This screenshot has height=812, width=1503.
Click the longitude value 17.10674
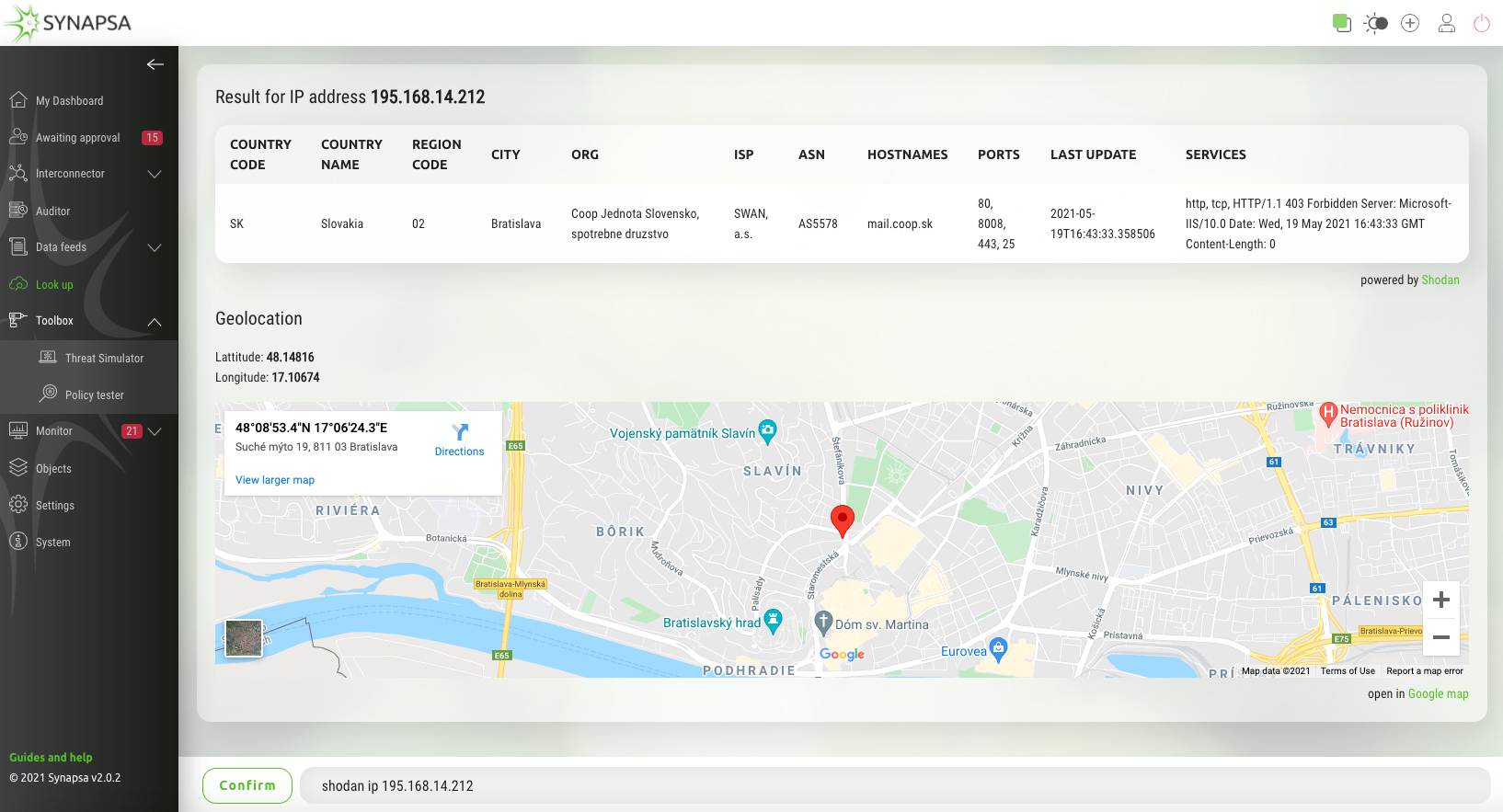[296, 378]
